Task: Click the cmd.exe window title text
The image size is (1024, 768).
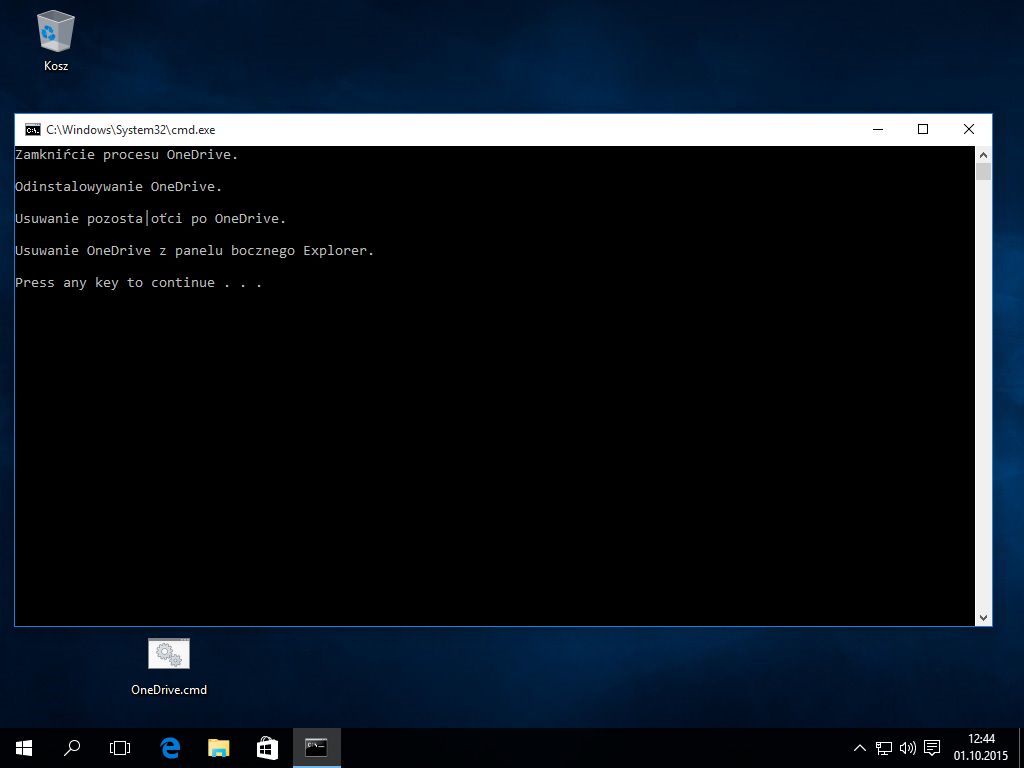Action: click(131, 130)
